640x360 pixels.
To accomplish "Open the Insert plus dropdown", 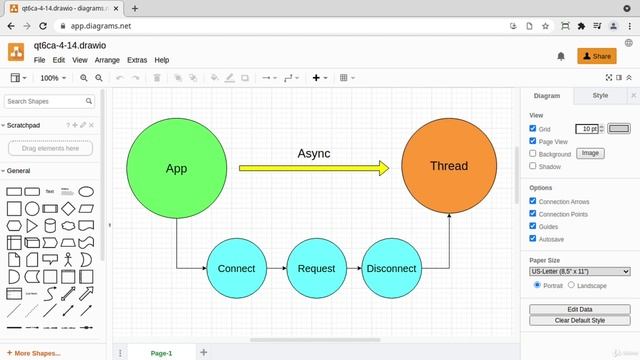I will tap(320, 78).
